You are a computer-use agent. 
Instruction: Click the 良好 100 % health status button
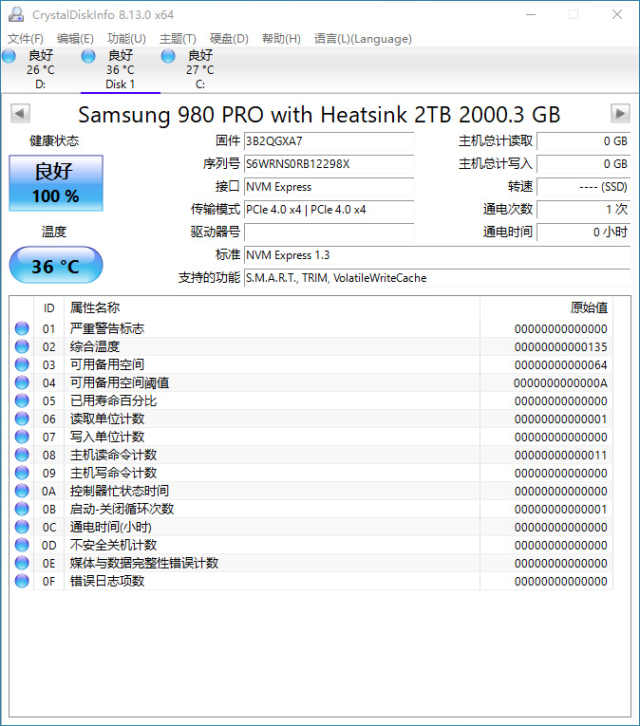click(56, 183)
